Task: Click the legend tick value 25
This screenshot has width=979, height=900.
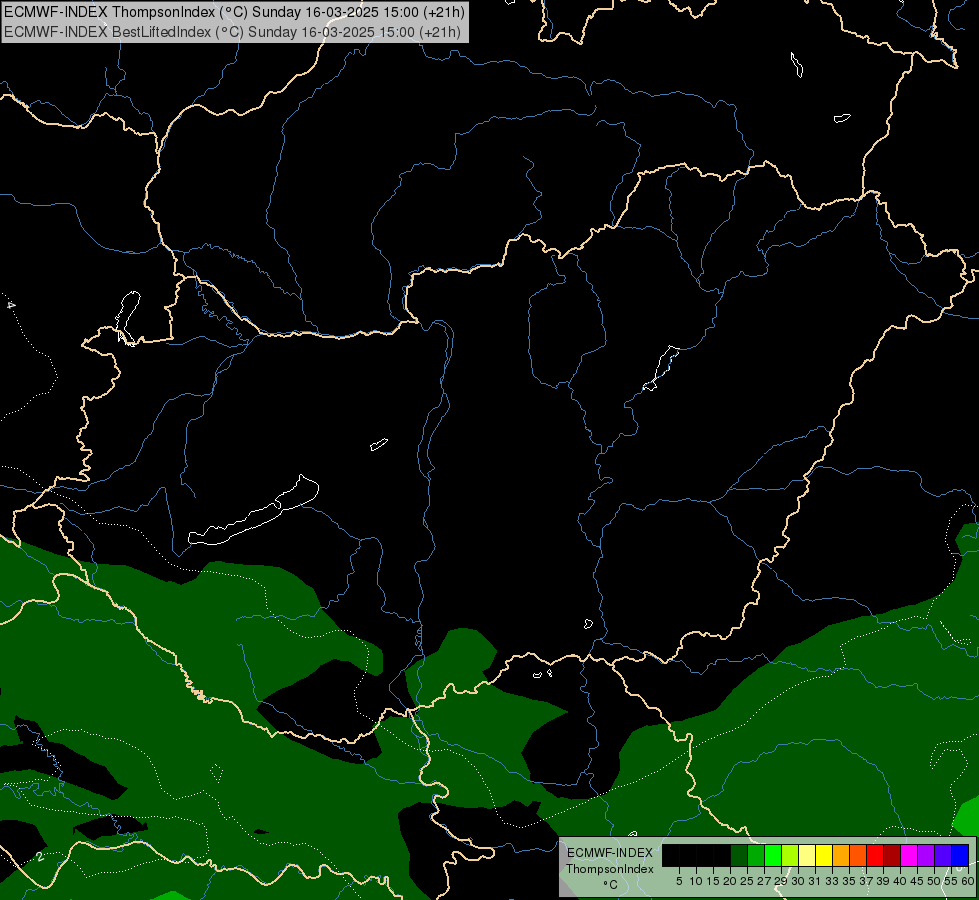Action: (747, 881)
